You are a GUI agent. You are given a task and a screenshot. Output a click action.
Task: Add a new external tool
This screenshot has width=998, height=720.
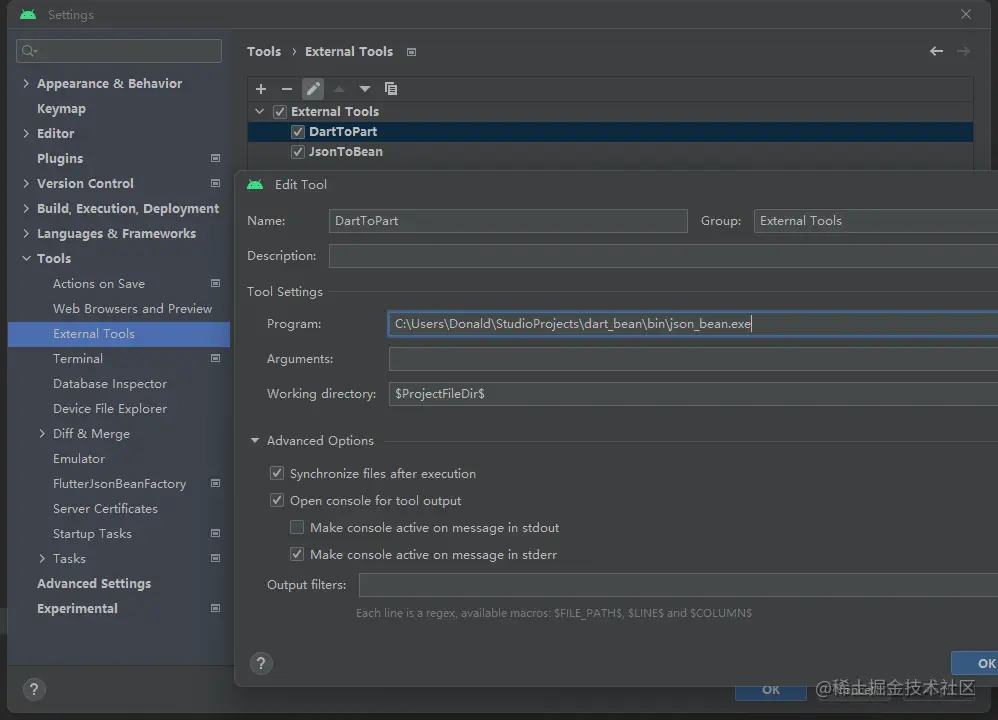[x=261, y=89]
